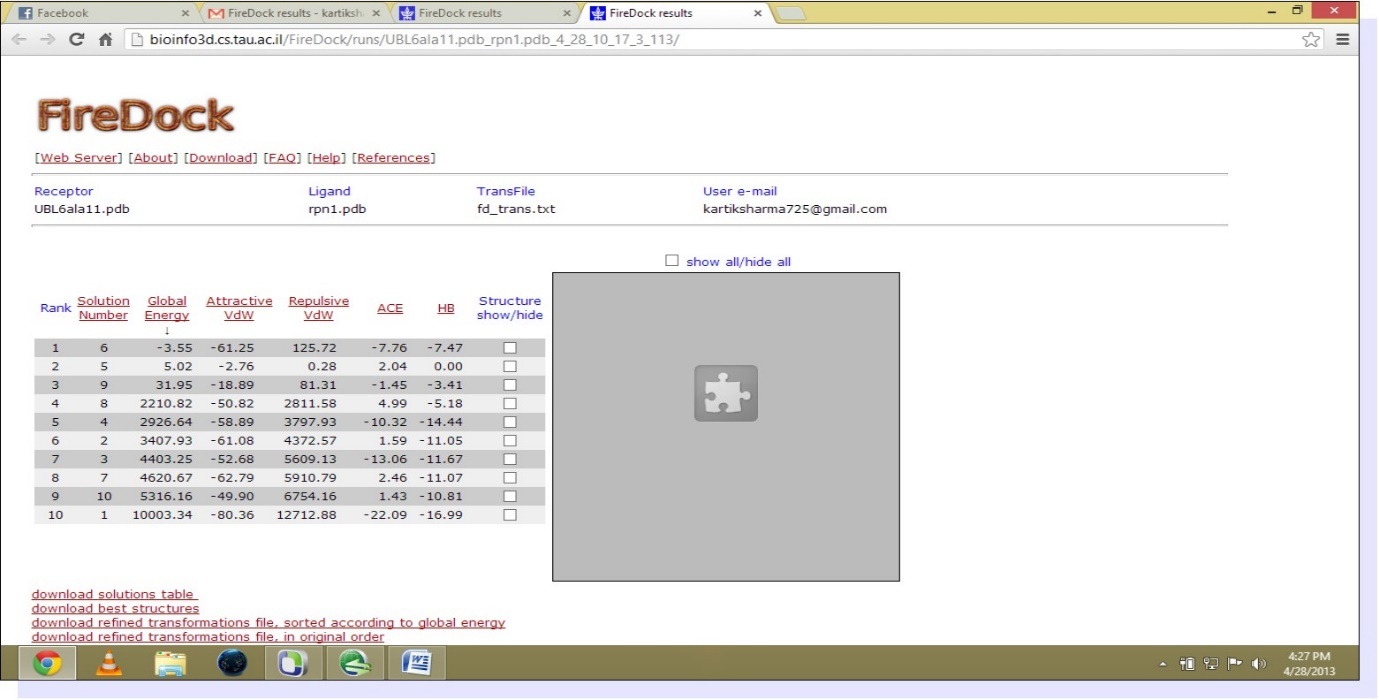Enable the show all/hide all checkbox
Image resolution: width=1379 pixels, height=700 pixels.
671,260
